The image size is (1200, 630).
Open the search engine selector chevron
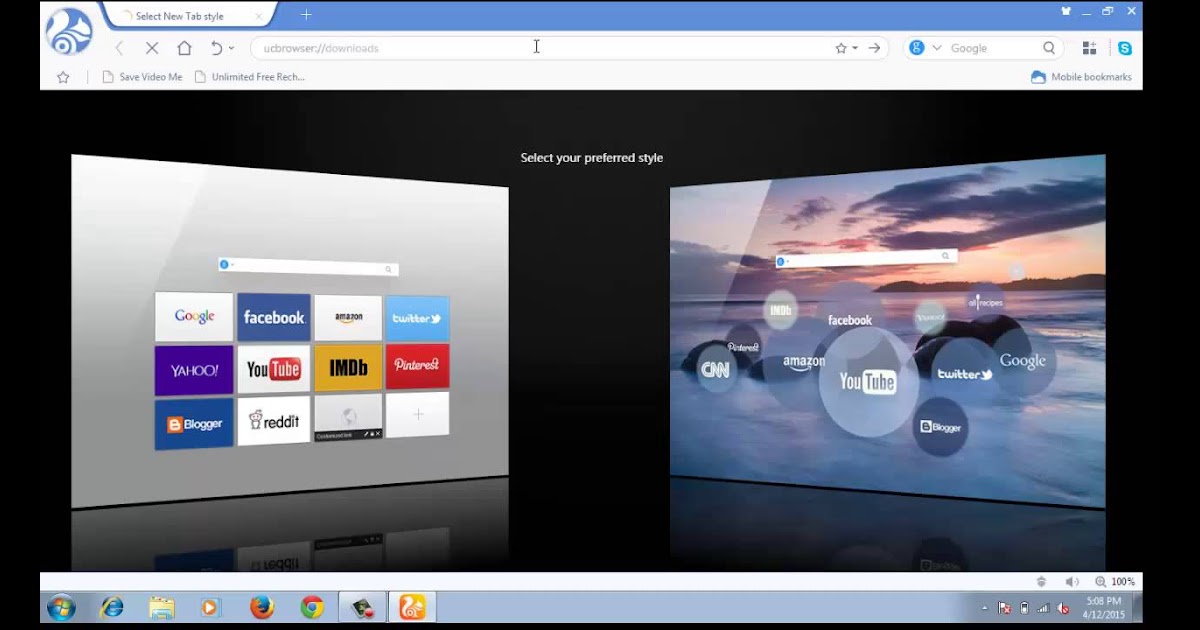[x=937, y=48]
